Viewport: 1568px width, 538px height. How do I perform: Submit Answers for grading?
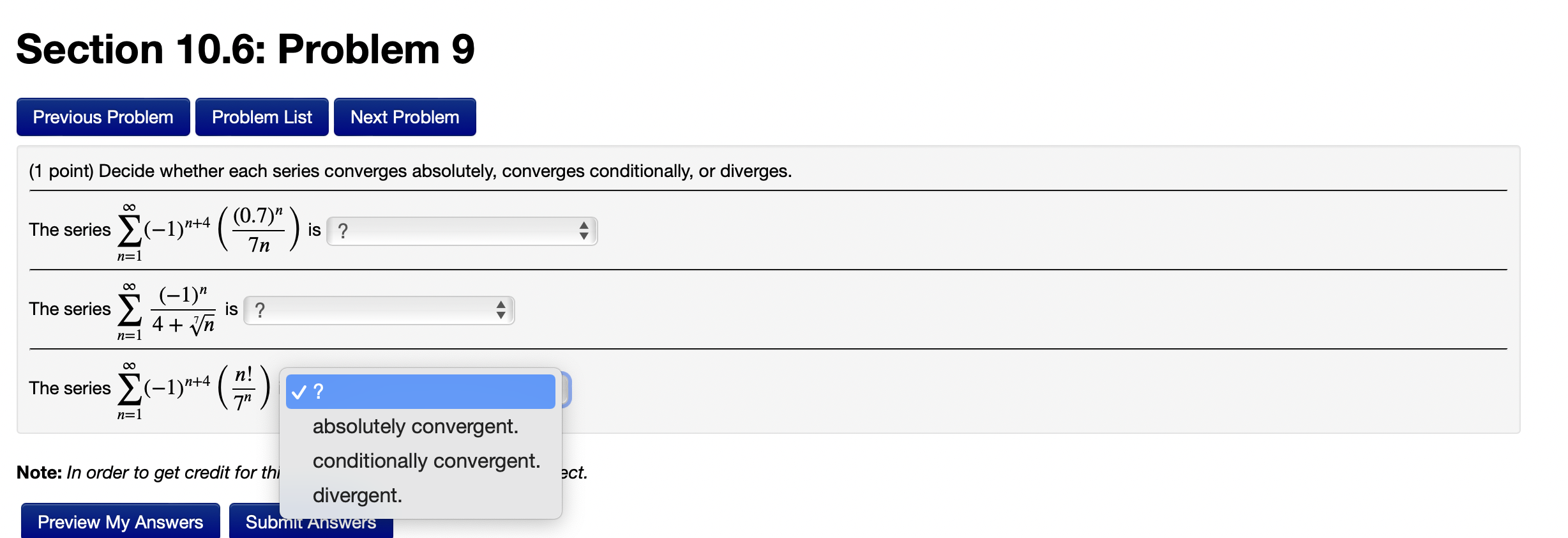[x=311, y=521]
